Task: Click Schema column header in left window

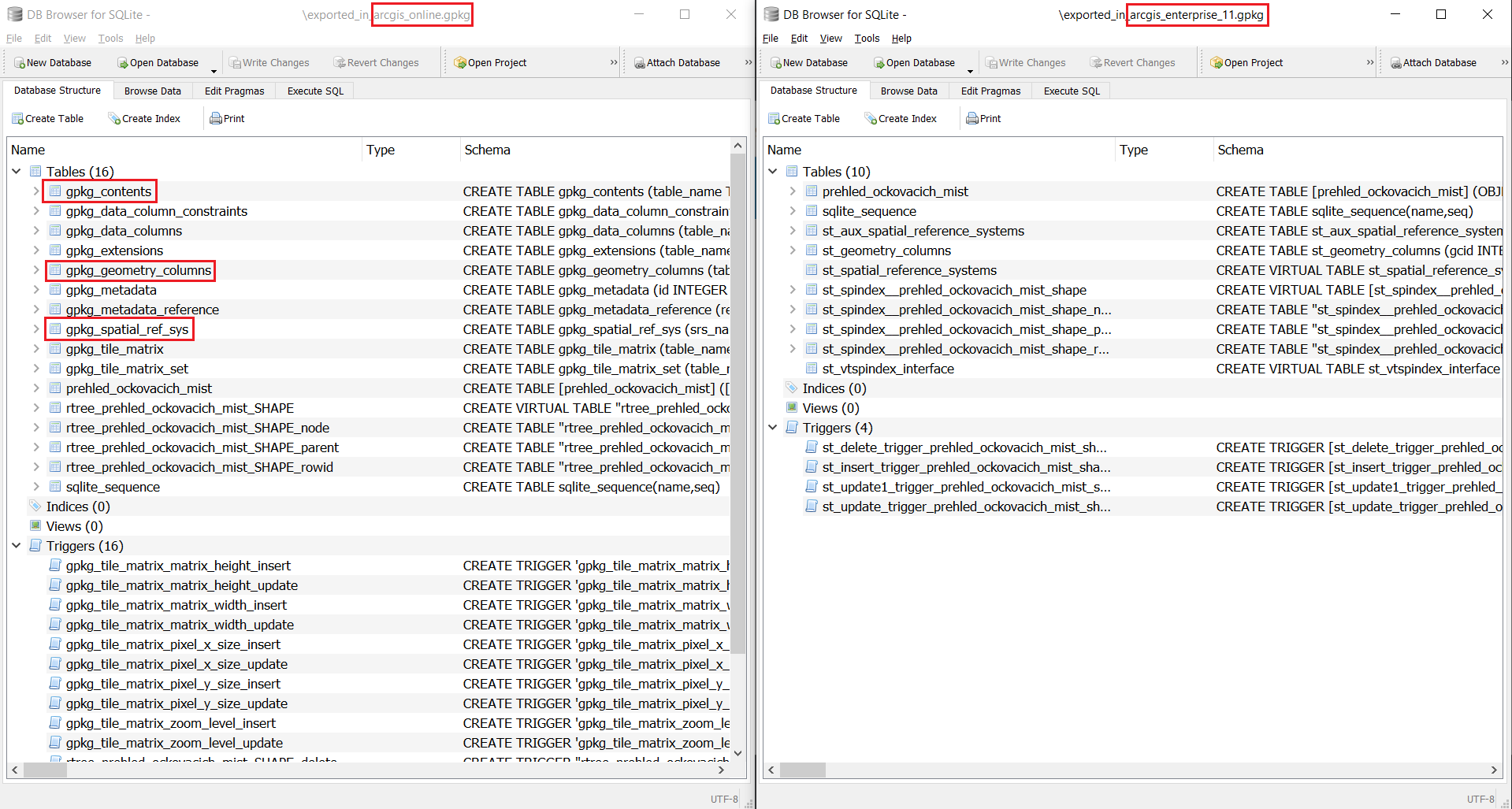Action: click(596, 150)
